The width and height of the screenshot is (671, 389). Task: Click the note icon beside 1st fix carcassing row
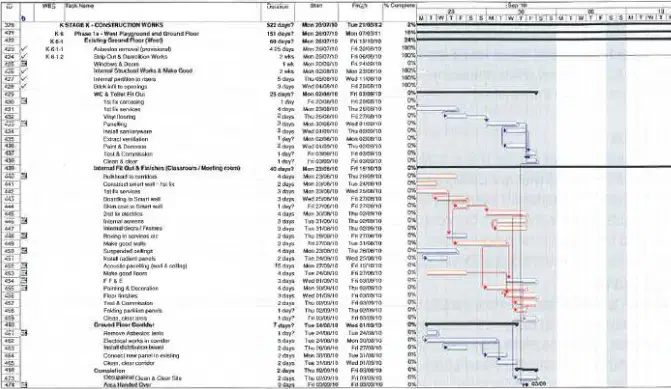tap(24, 101)
